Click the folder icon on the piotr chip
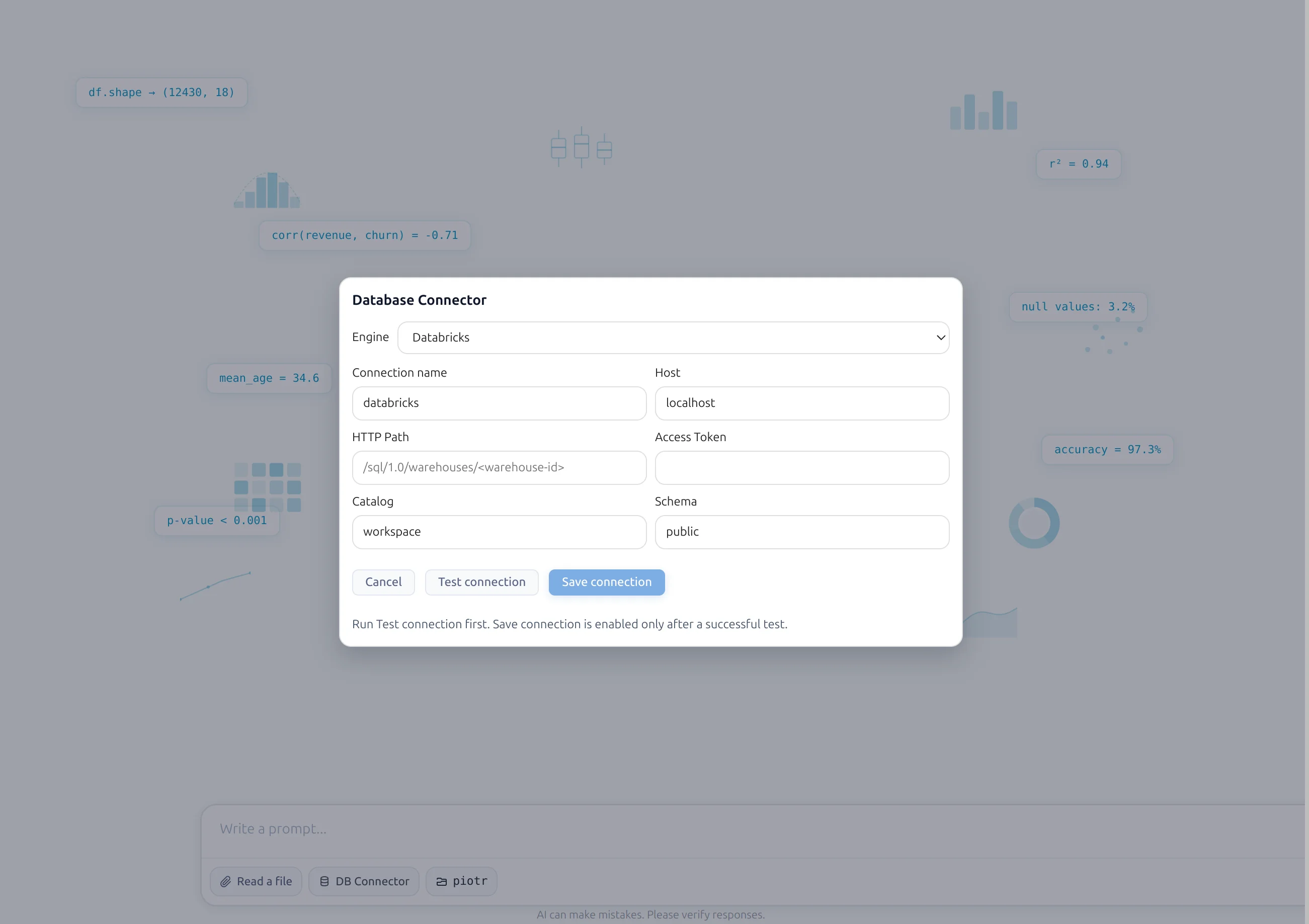Image resolution: width=1309 pixels, height=924 pixels. 442,881
